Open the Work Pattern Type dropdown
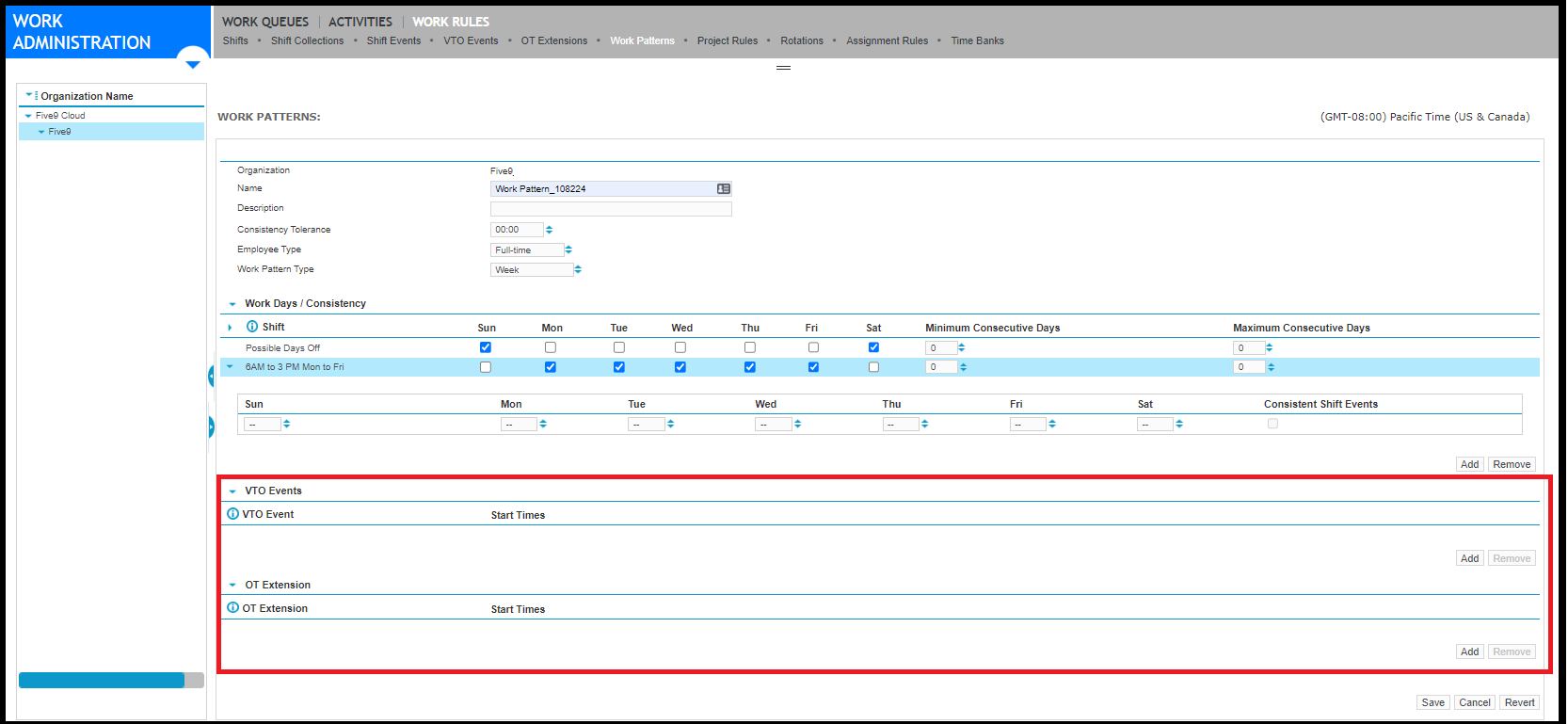 tap(578, 270)
